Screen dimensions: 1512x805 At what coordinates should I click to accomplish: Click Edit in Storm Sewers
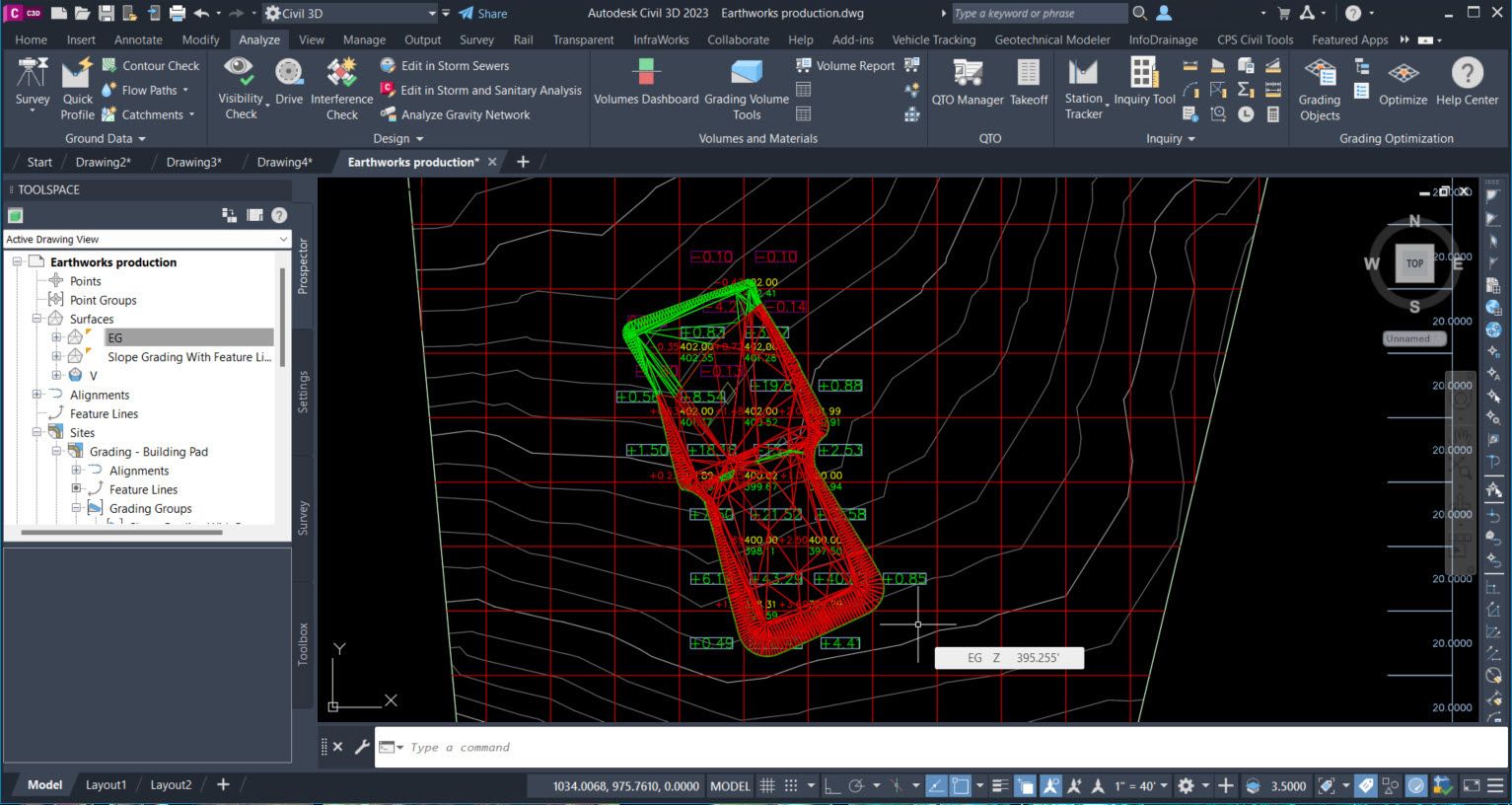[x=455, y=65]
